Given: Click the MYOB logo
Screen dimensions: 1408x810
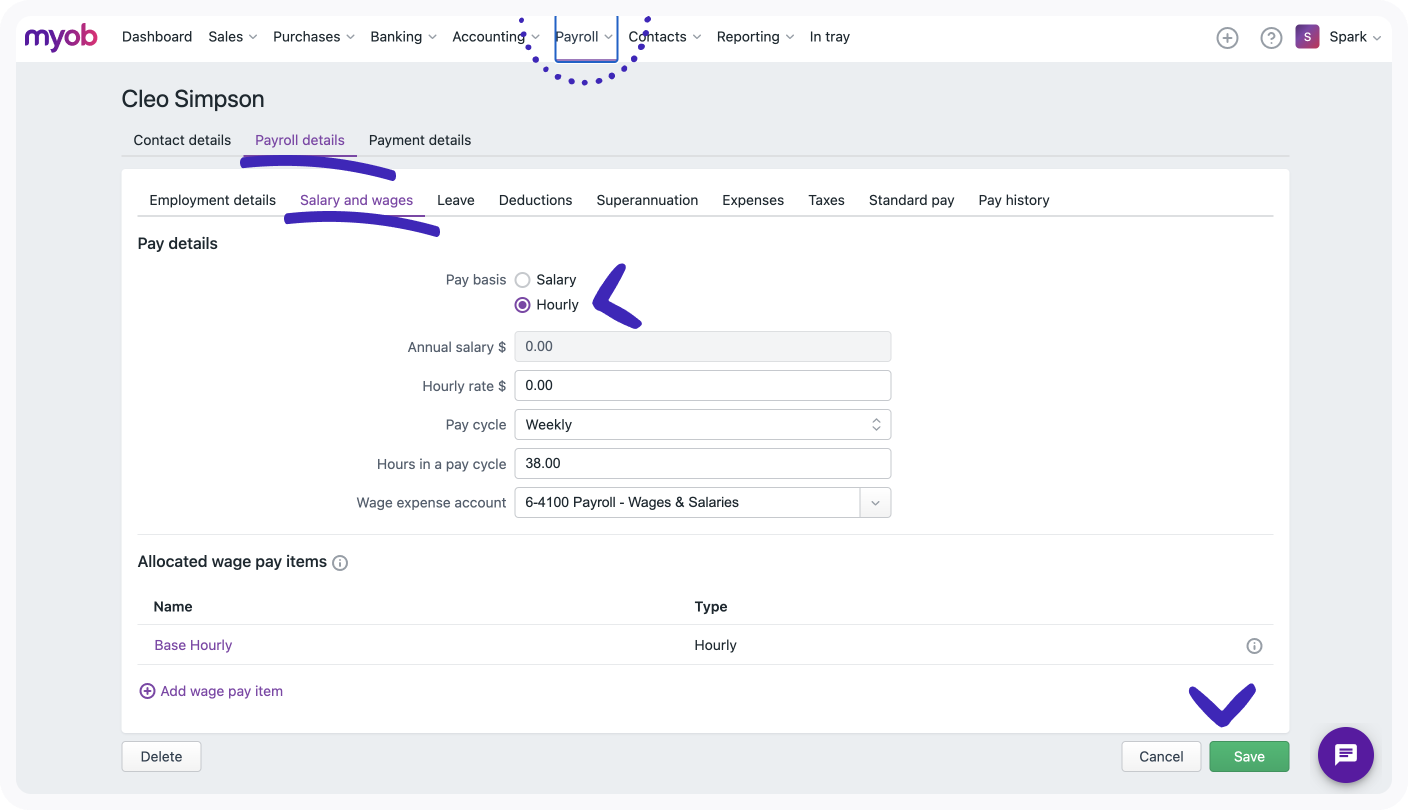Looking at the screenshot, I should point(61,37).
